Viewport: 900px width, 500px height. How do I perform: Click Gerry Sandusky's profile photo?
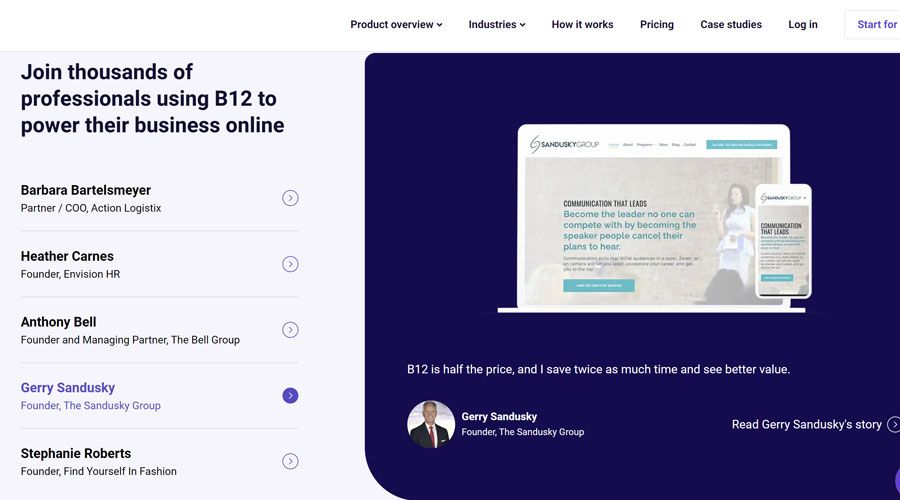pos(431,424)
